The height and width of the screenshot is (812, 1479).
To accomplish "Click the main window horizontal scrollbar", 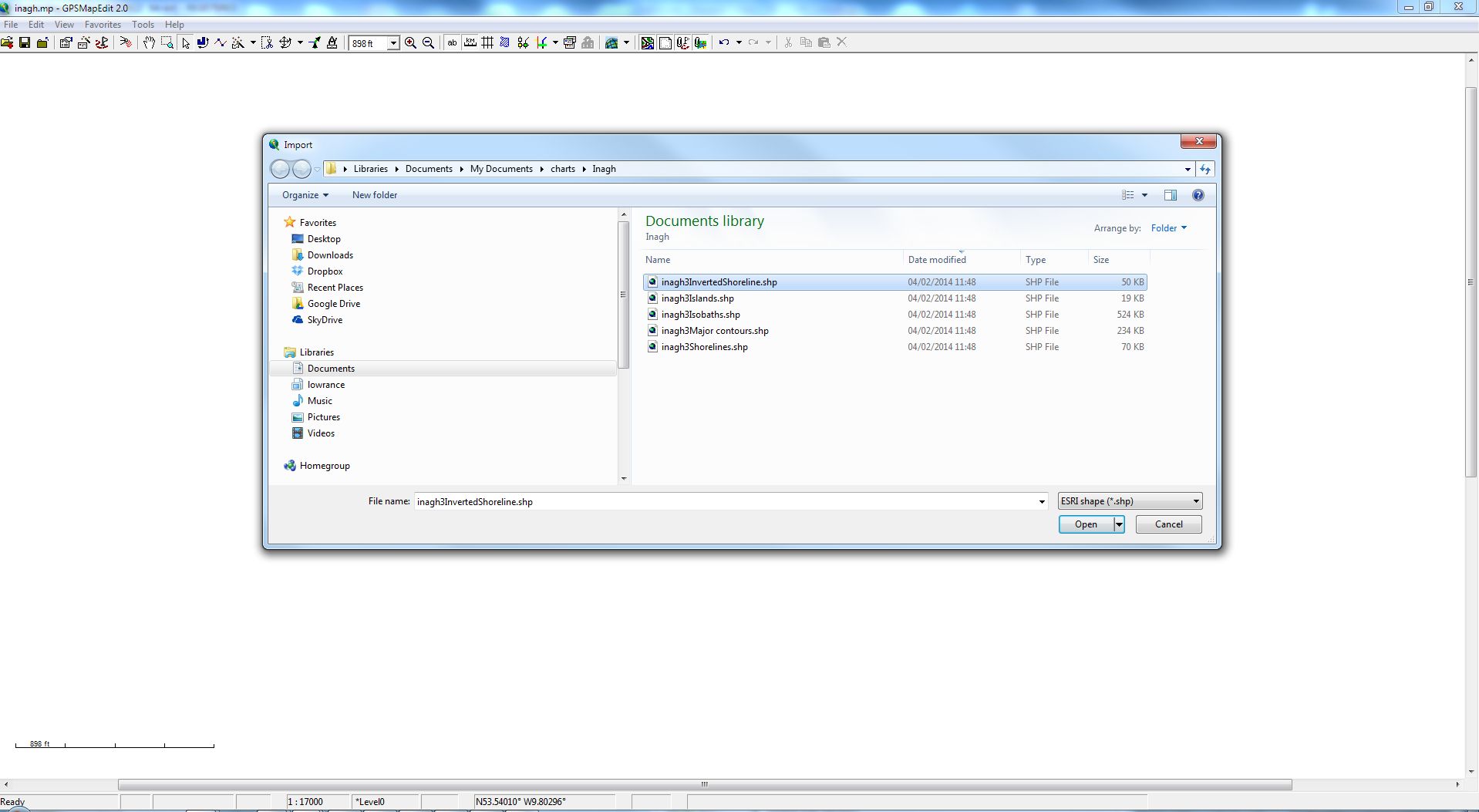I will 704,784.
